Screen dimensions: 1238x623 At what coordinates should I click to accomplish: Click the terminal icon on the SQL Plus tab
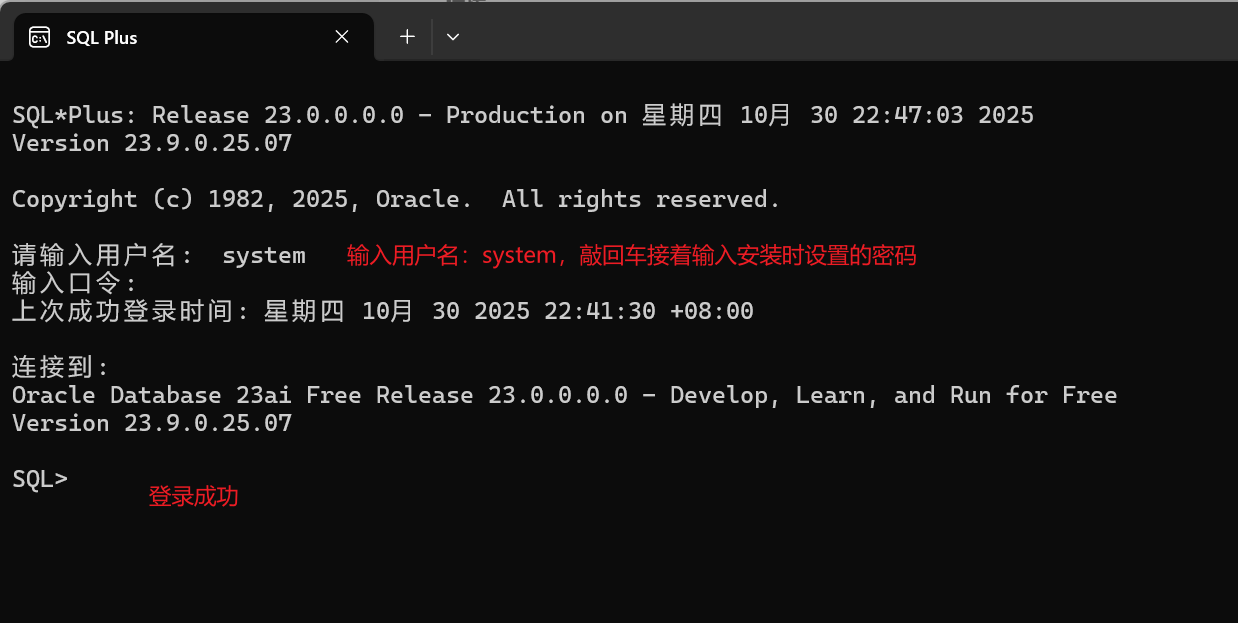(39, 38)
